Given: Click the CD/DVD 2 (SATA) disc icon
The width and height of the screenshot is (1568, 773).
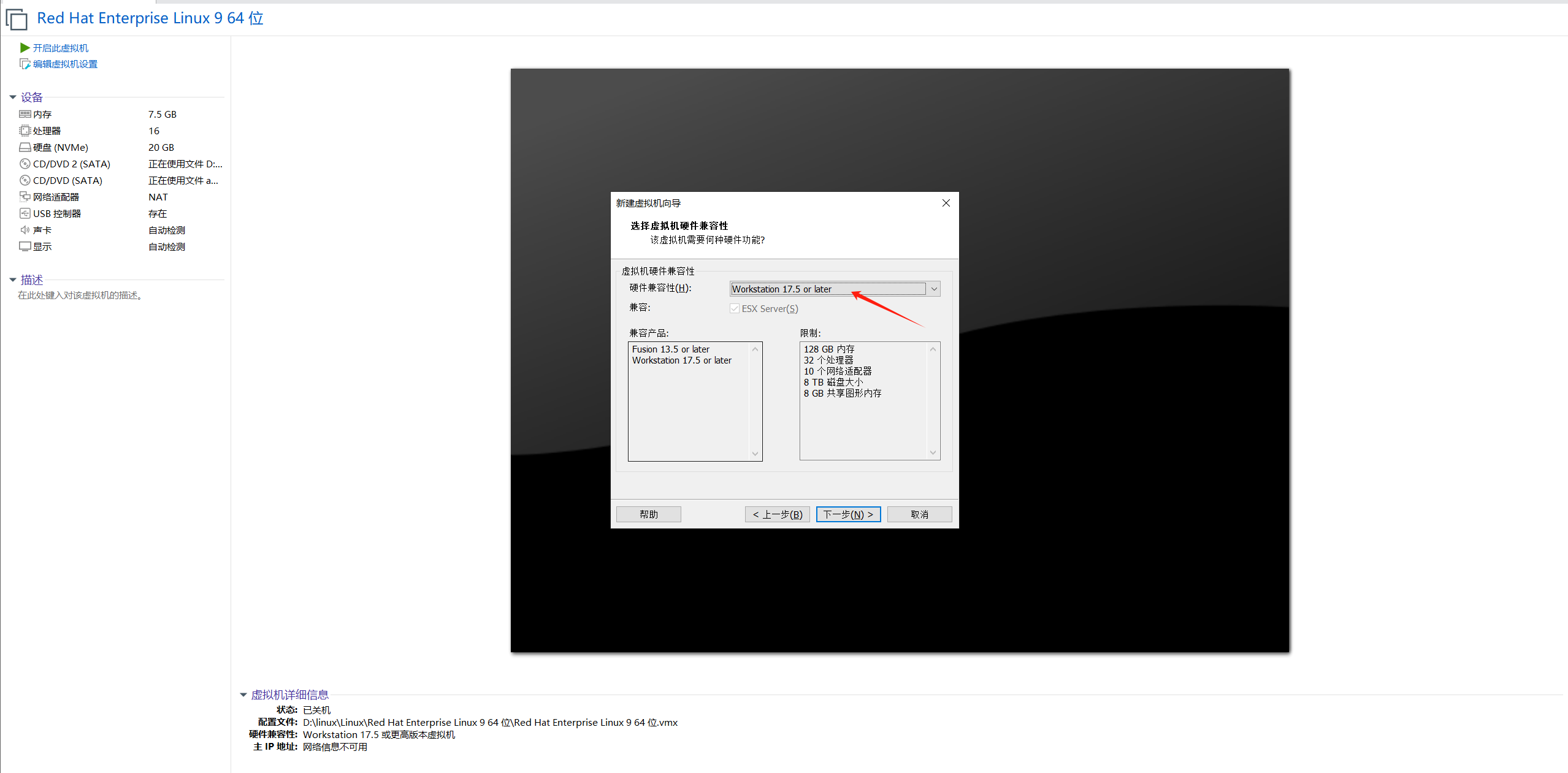Looking at the screenshot, I should coord(25,164).
